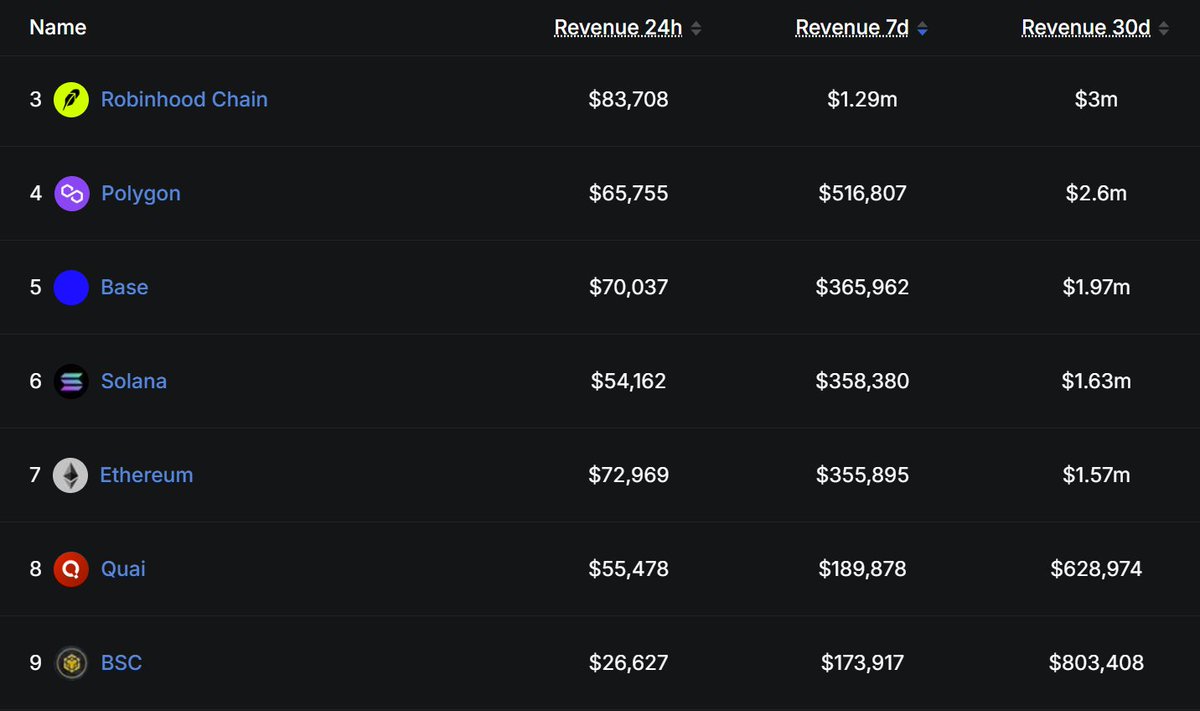The width and height of the screenshot is (1200, 711).
Task: Click the Solana logo icon
Action: (71, 382)
